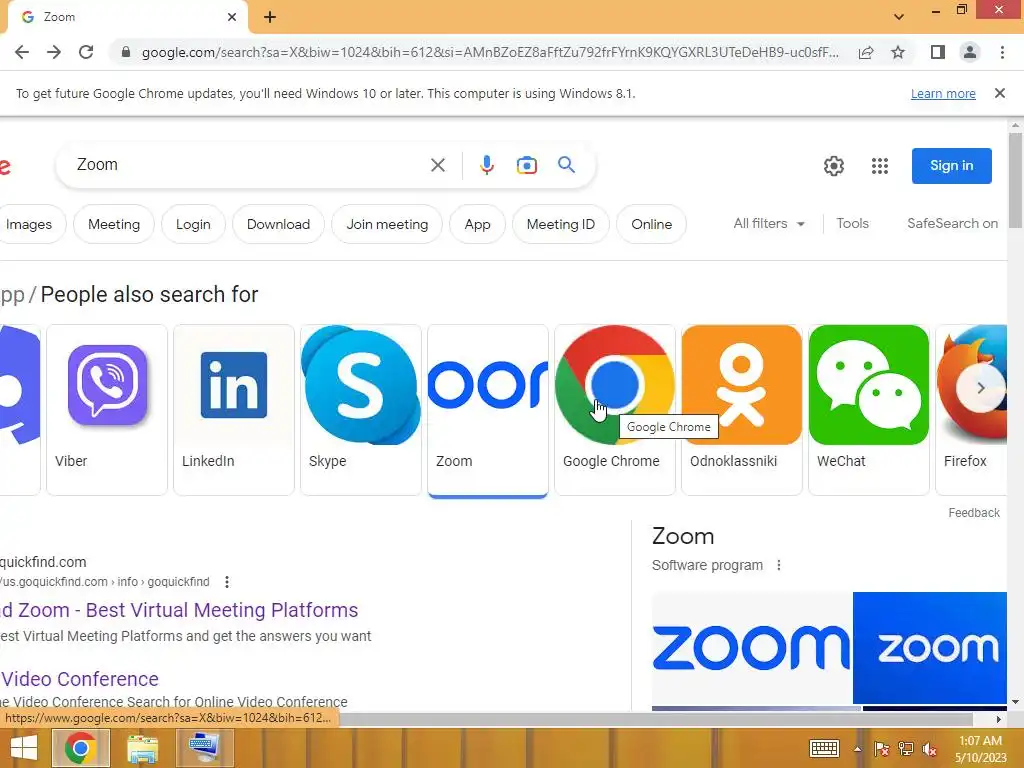Select the App filter chip

(x=477, y=225)
